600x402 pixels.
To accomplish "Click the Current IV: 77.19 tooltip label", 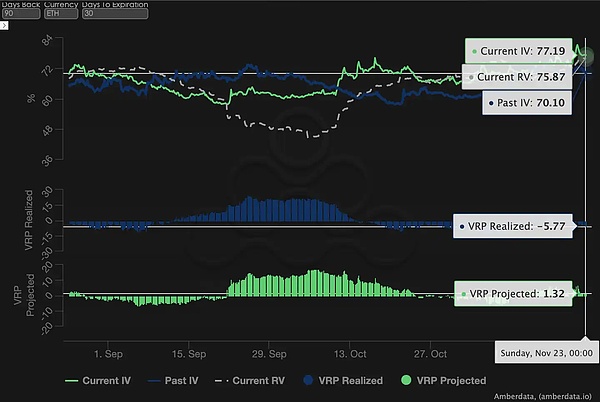I will pos(519,49).
